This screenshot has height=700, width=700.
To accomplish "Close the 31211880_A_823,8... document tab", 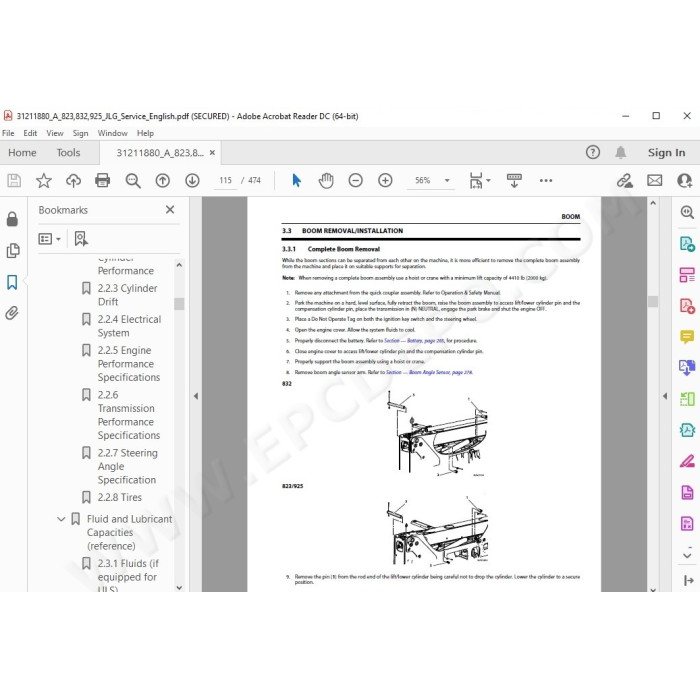I will (212, 153).
